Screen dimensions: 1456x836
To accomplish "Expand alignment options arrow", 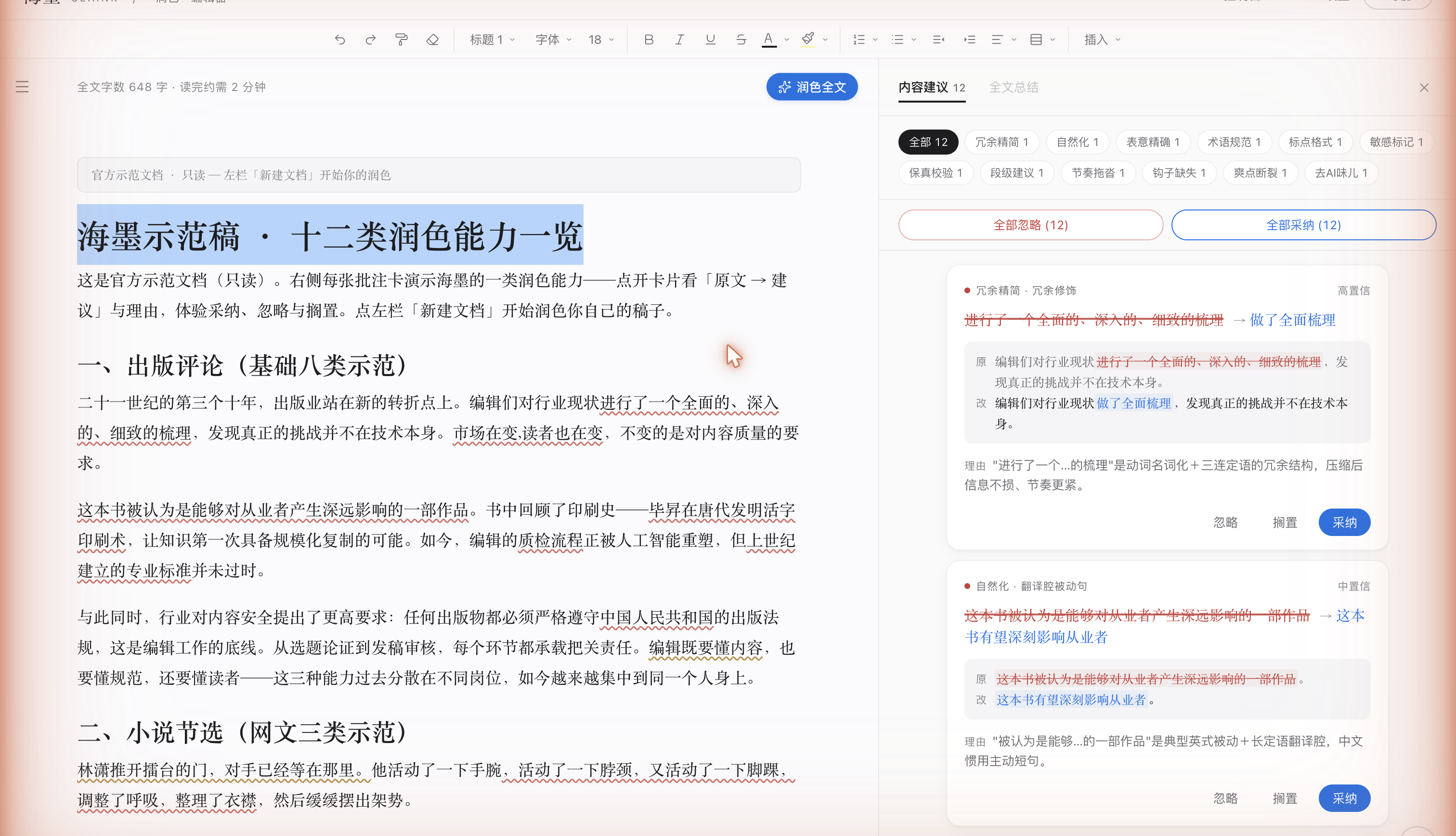I will [x=1014, y=39].
